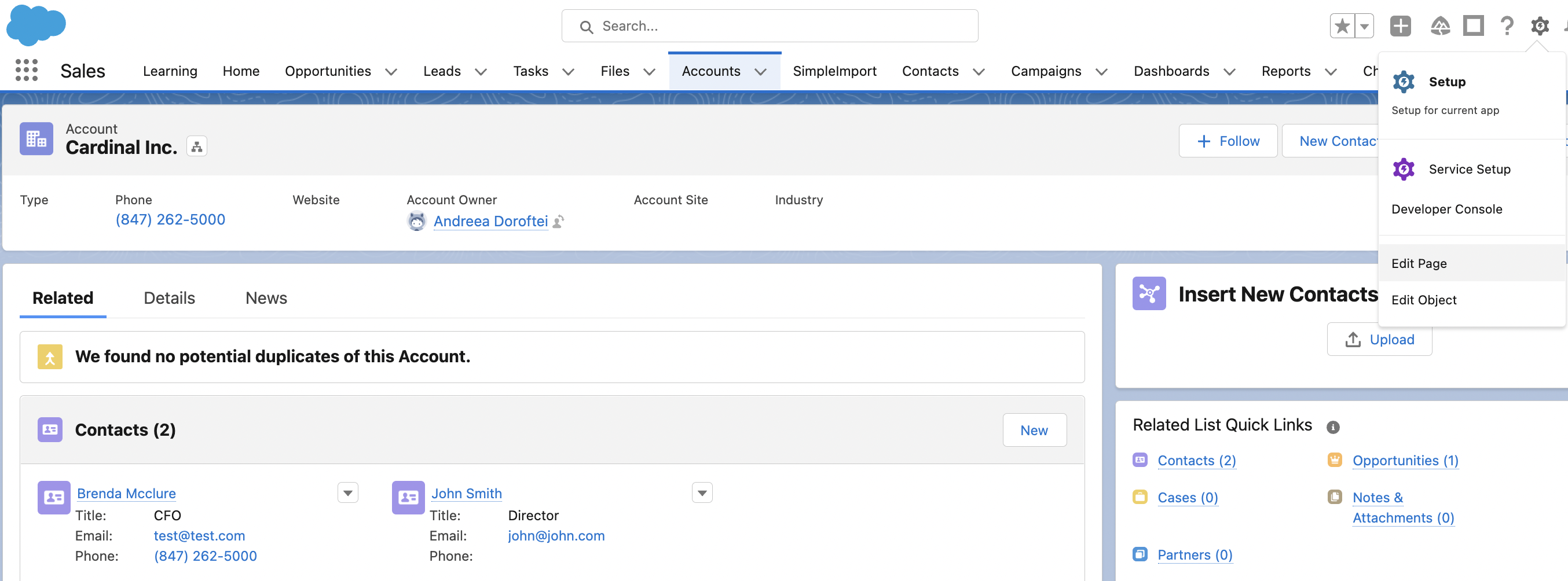Switch to the Details tab
Viewport: 1568px width, 581px height.
pos(169,298)
